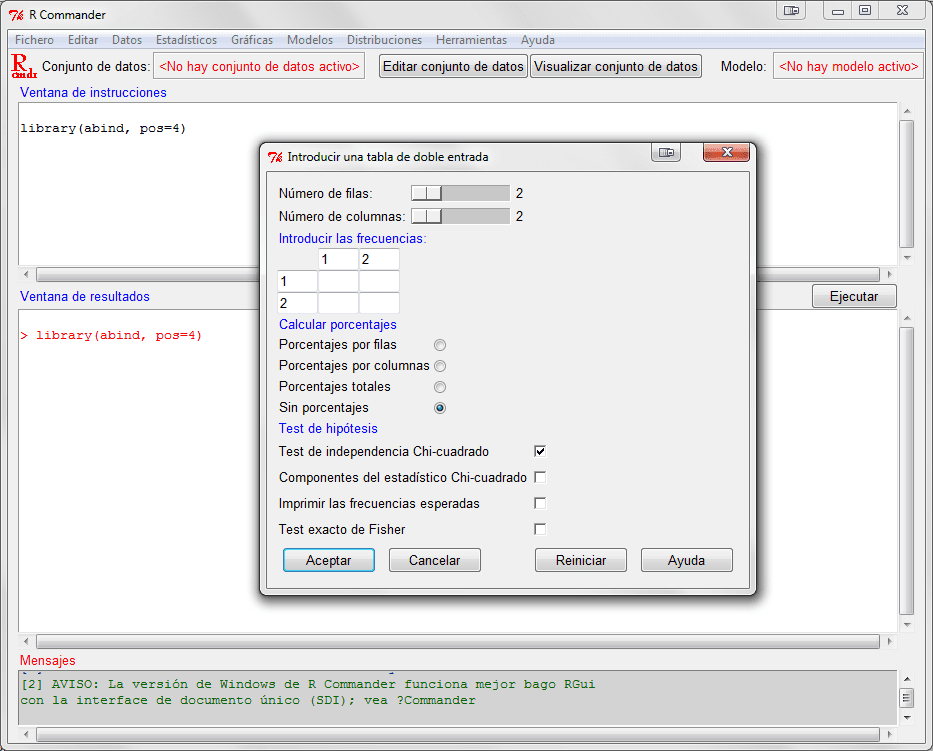Click column header field labeled 2
The width and height of the screenshot is (933, 751).
(x=379, y=259)
